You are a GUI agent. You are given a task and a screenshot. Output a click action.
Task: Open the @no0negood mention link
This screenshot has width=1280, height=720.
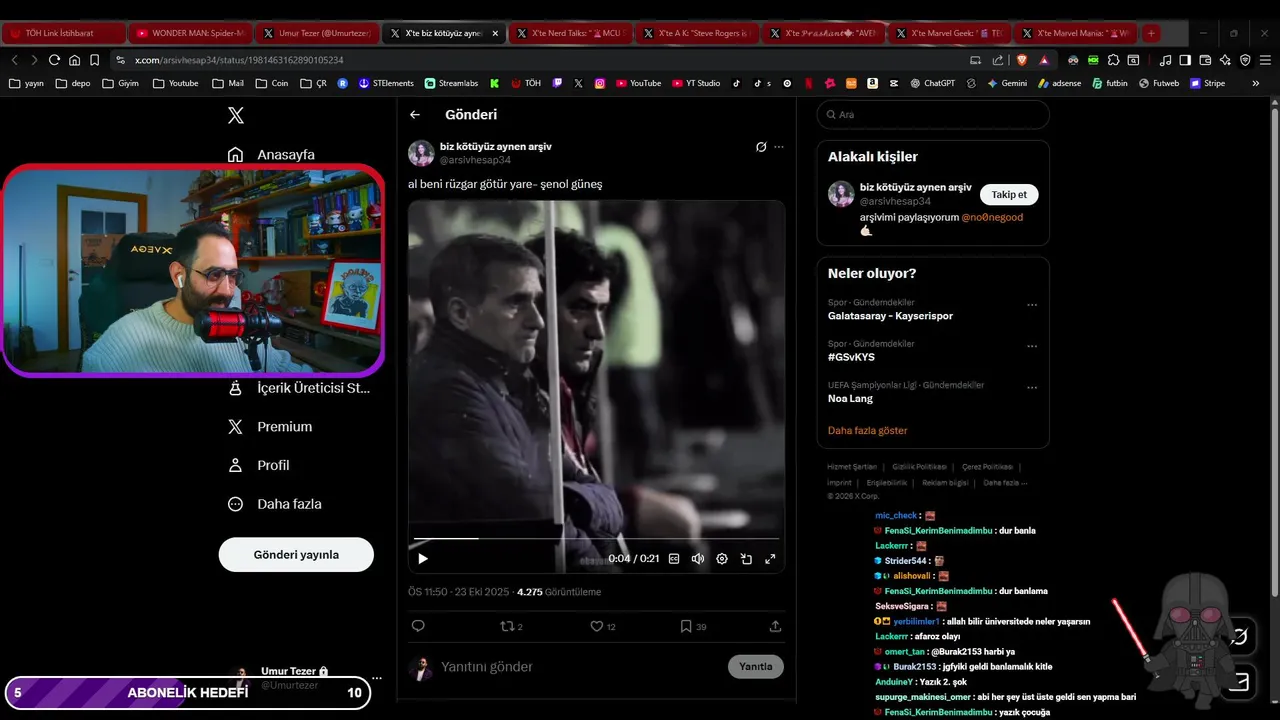click(x=992, y=217)
